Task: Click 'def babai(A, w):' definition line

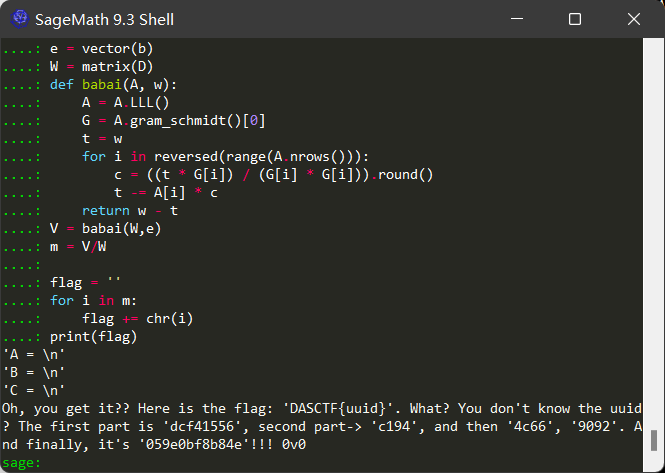Action: tap(113, 85)
